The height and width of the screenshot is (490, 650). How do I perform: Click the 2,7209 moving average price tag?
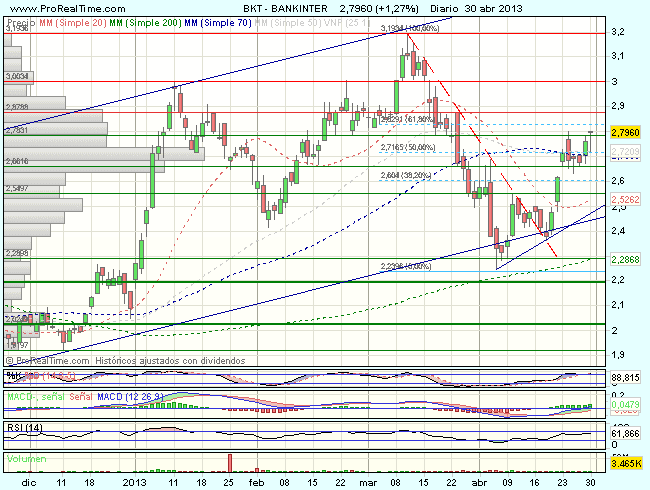pyautogui.click(x=625, y=151)
